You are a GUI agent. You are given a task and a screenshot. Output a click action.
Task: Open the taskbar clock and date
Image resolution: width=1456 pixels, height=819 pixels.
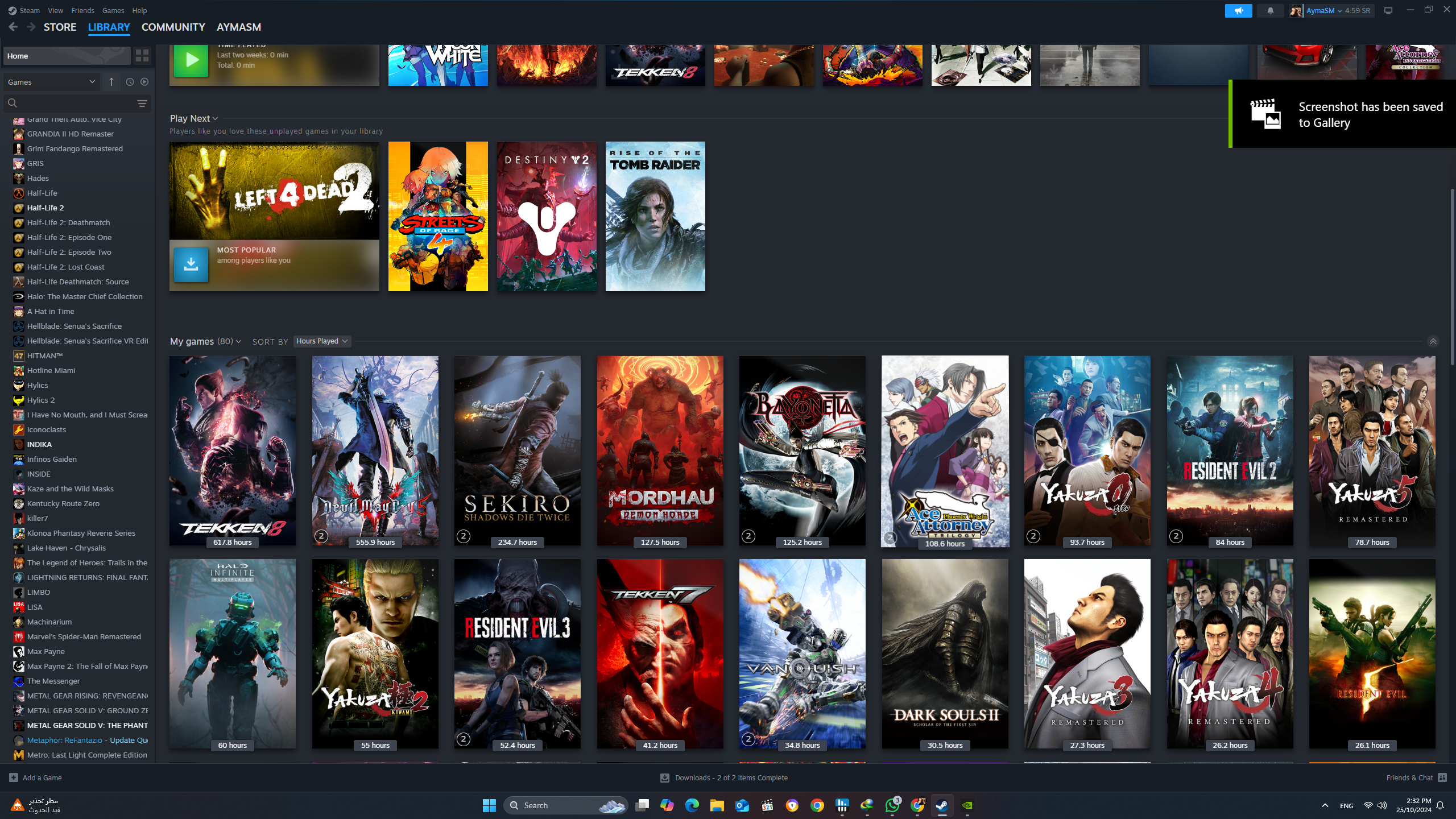(1413, 805)
